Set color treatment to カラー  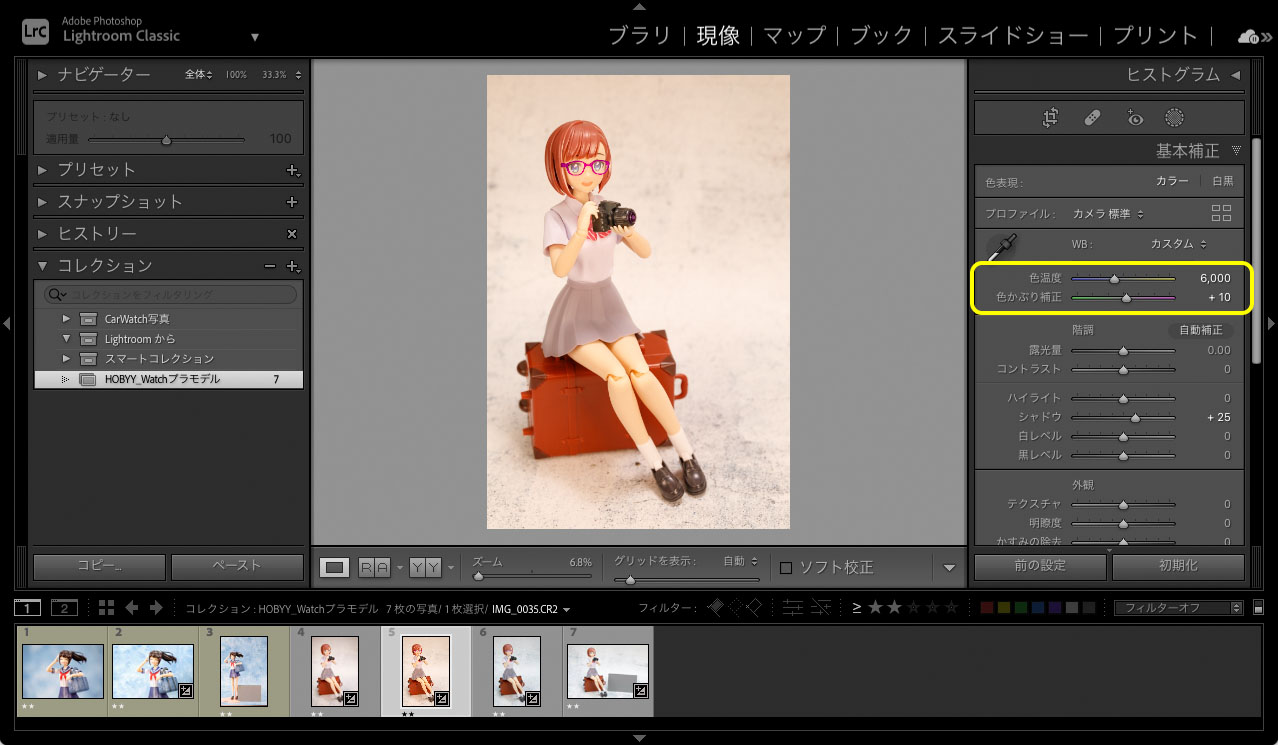tap(1172, 182)
